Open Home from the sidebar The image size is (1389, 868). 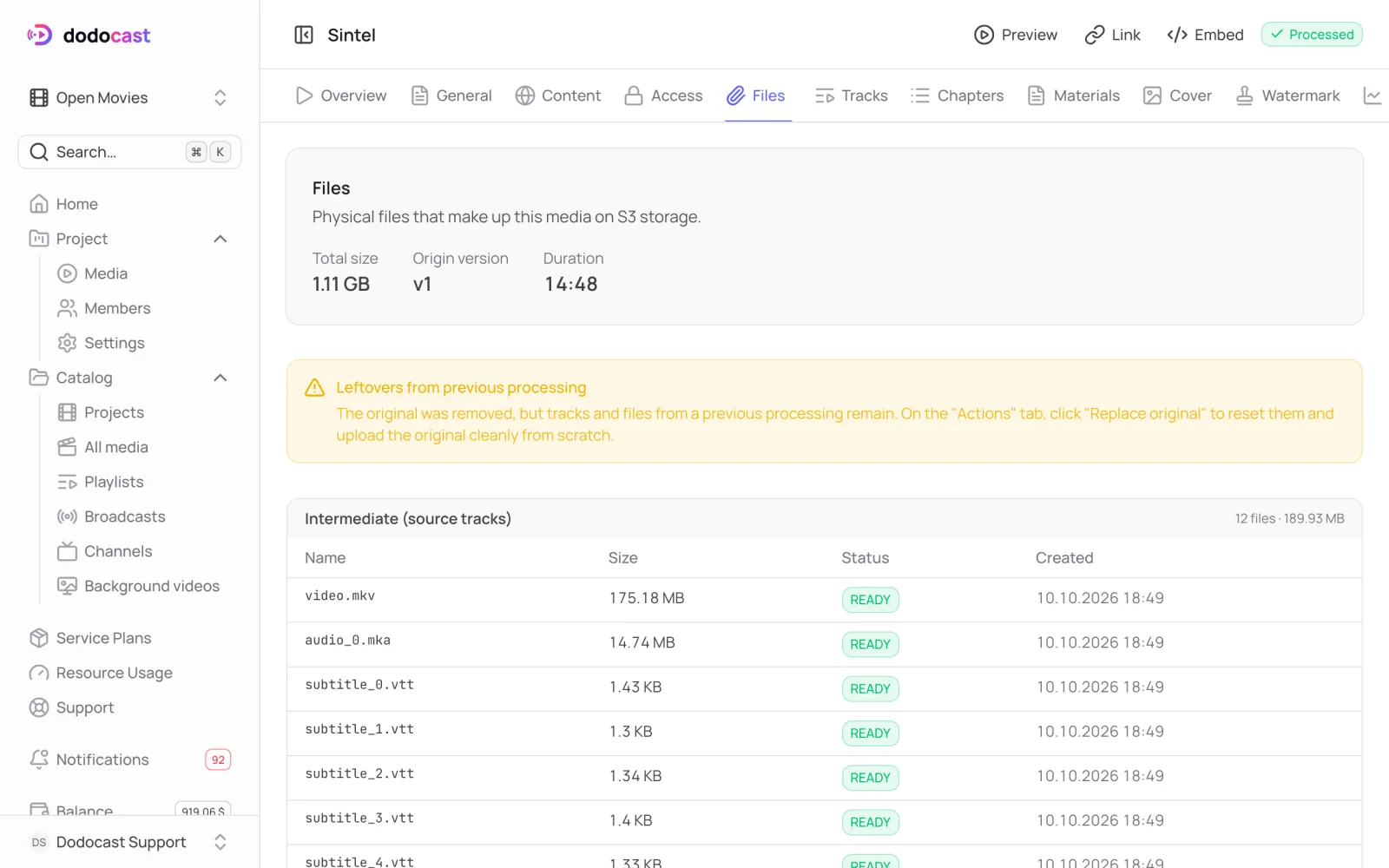(129, 204)
